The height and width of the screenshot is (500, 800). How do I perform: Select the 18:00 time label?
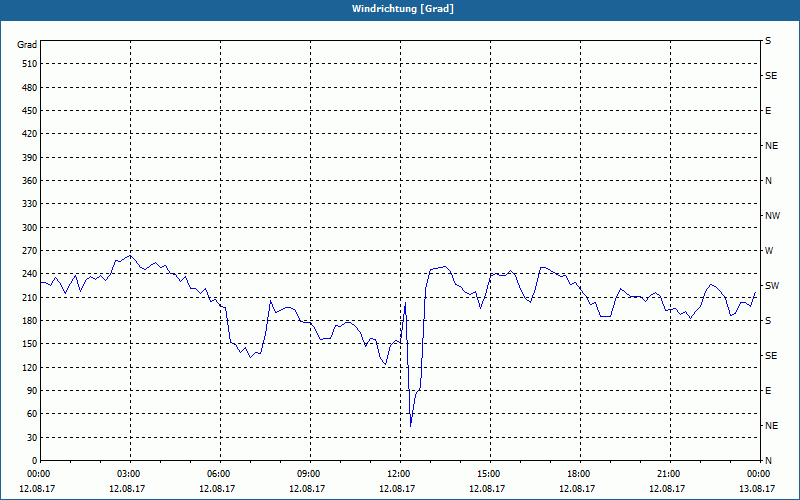pos(577,474)
